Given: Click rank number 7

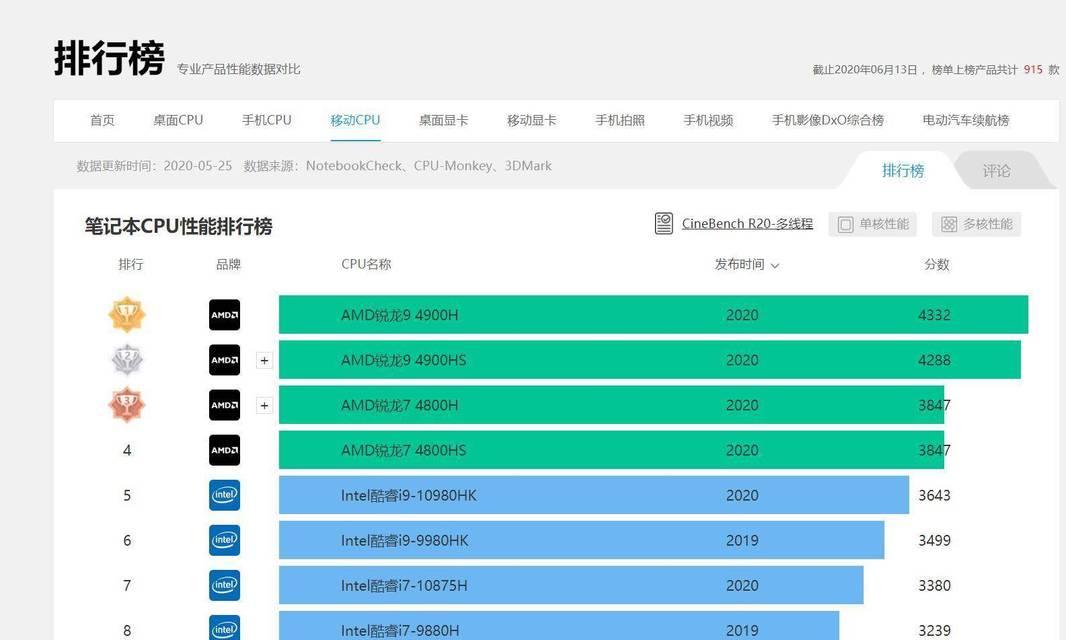Looking at the screenshot, I should [x=127, y=585].
